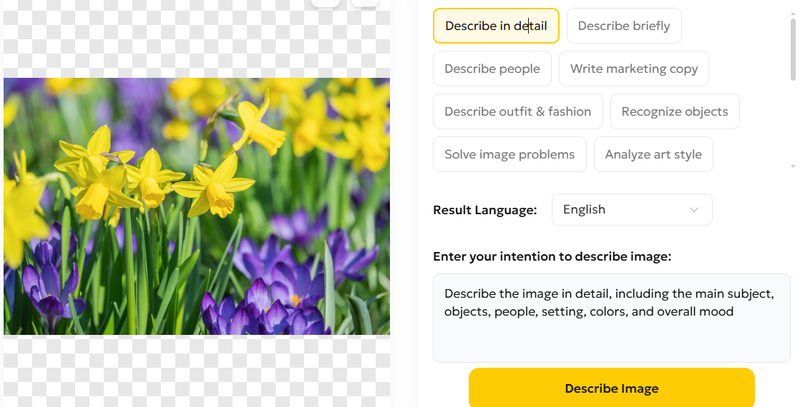The image size is (800, 407).
Task: Click the uploaded daffodil and crocus photo
Action: pos(197,206)
